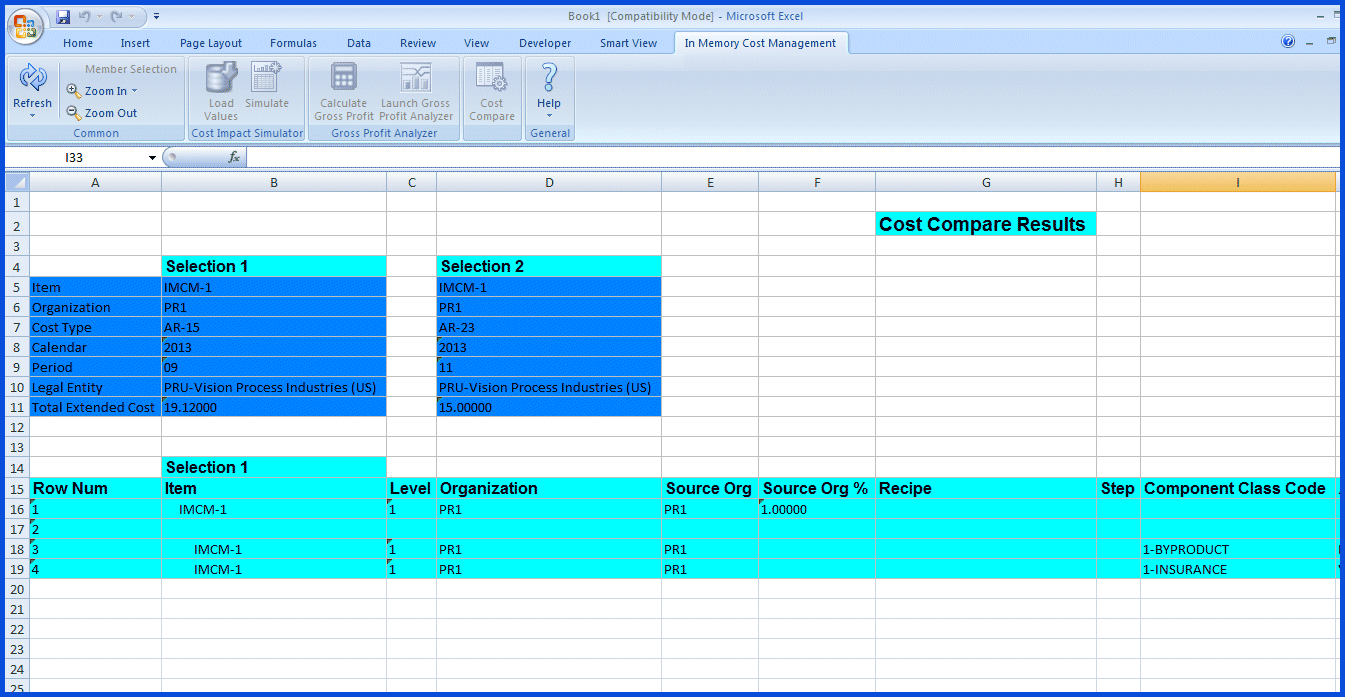Click the Save icon on the Quick Access Toolbar

[63, 14]
